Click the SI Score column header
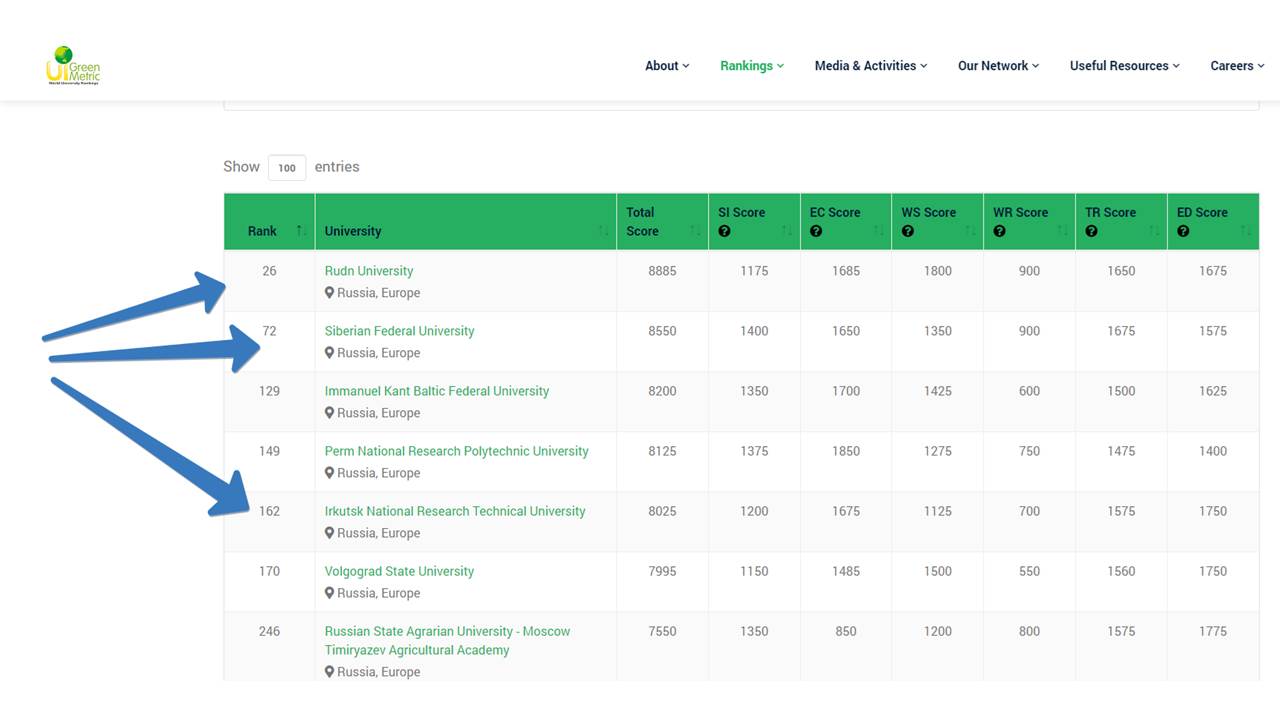The width and height of the screenshot is (1280, 720). pyautogui.click(x=754, y=221)
